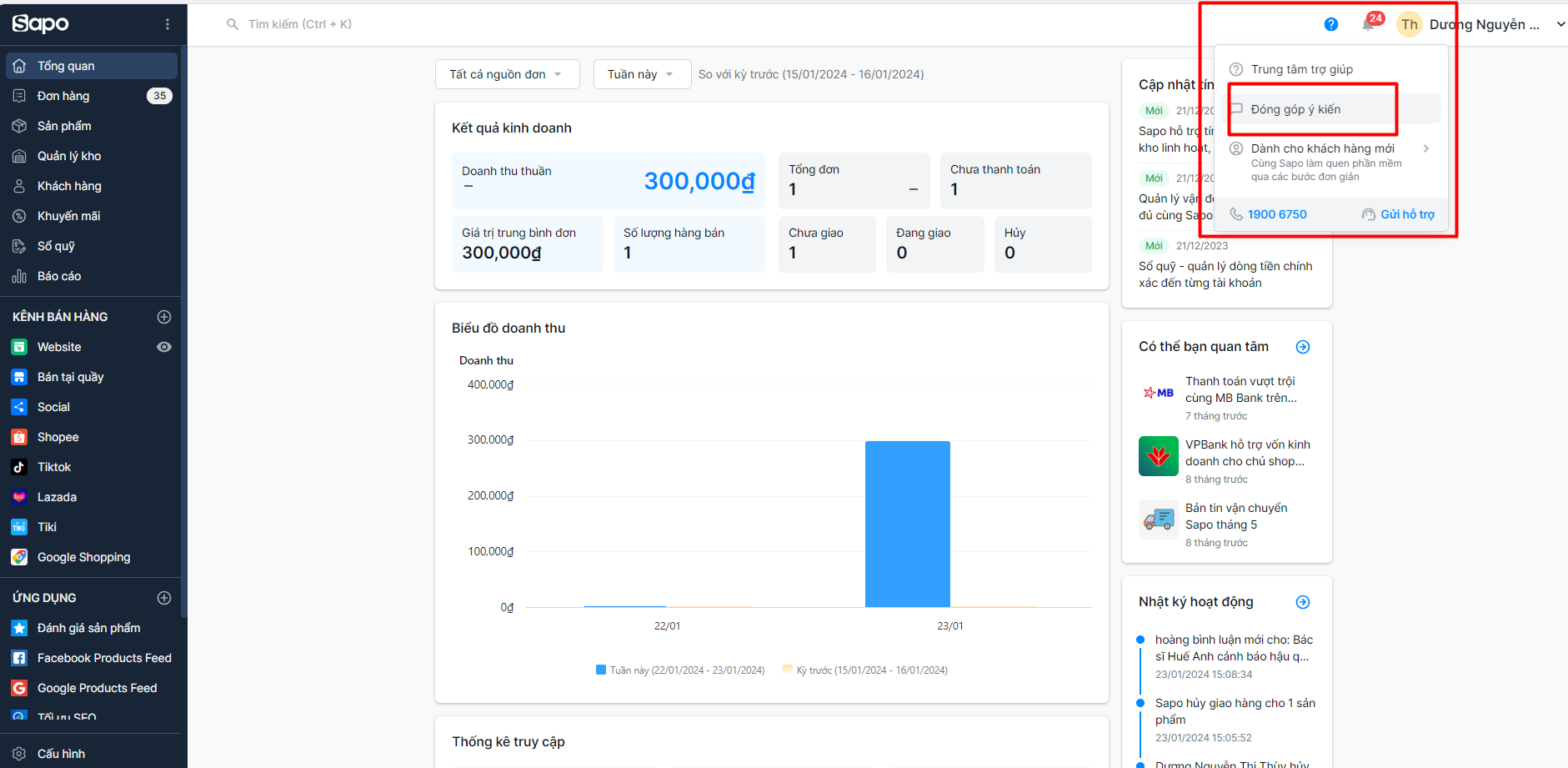
Task: Add a new app (Ứng dụng plus)
Action: [164, 598]
